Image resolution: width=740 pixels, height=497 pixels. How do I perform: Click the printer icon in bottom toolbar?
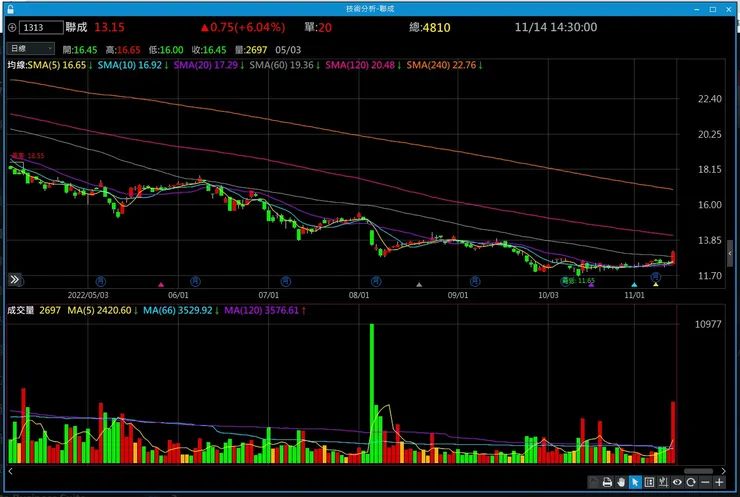click(607, 482)
